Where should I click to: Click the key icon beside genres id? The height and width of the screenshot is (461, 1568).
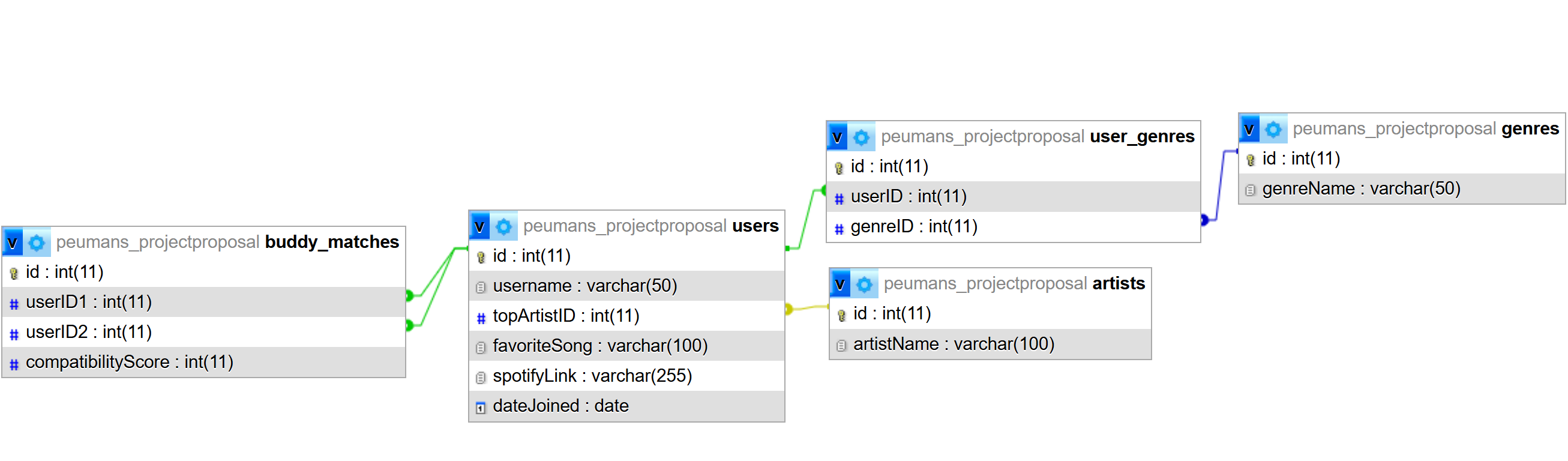[x=1251, y=160]
